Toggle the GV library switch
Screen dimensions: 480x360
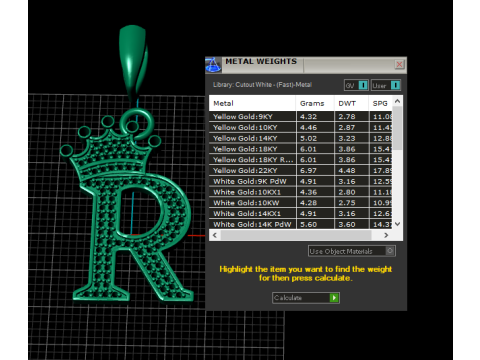pyautogui.click(x=356, y=85)
